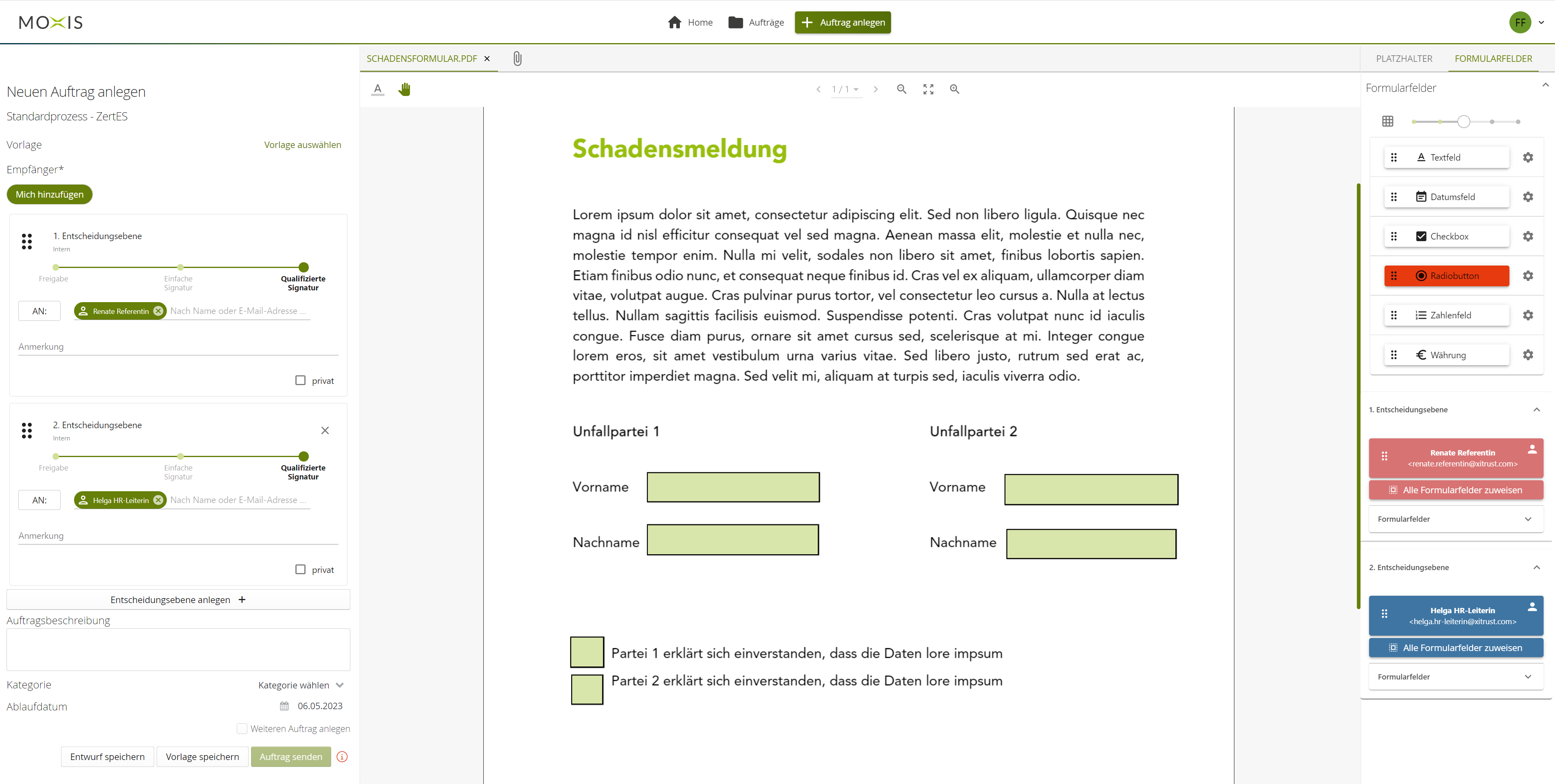Viewport: 1555px width, 784px height.
Task: Select the text tool icon
Action: 378,89
